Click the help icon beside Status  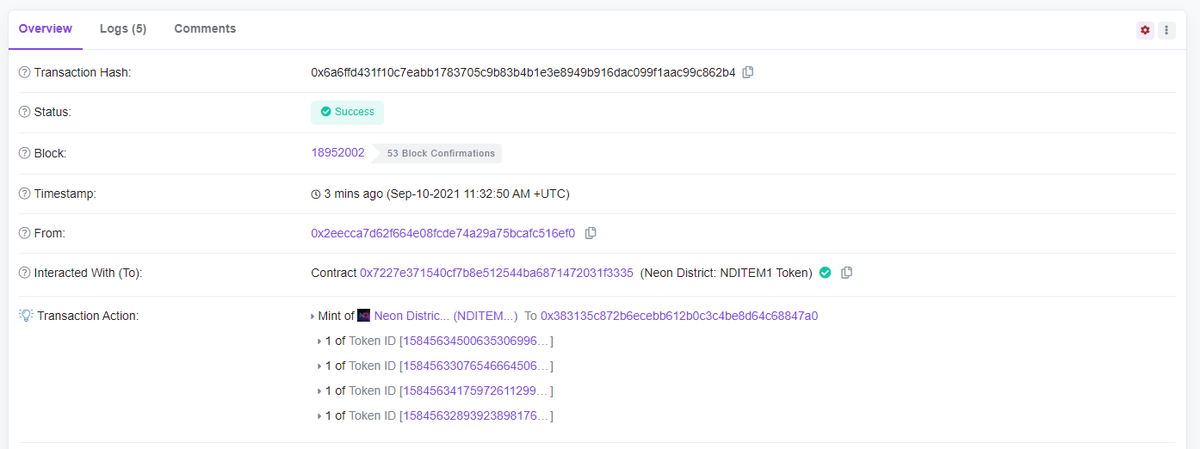[25, 112]
